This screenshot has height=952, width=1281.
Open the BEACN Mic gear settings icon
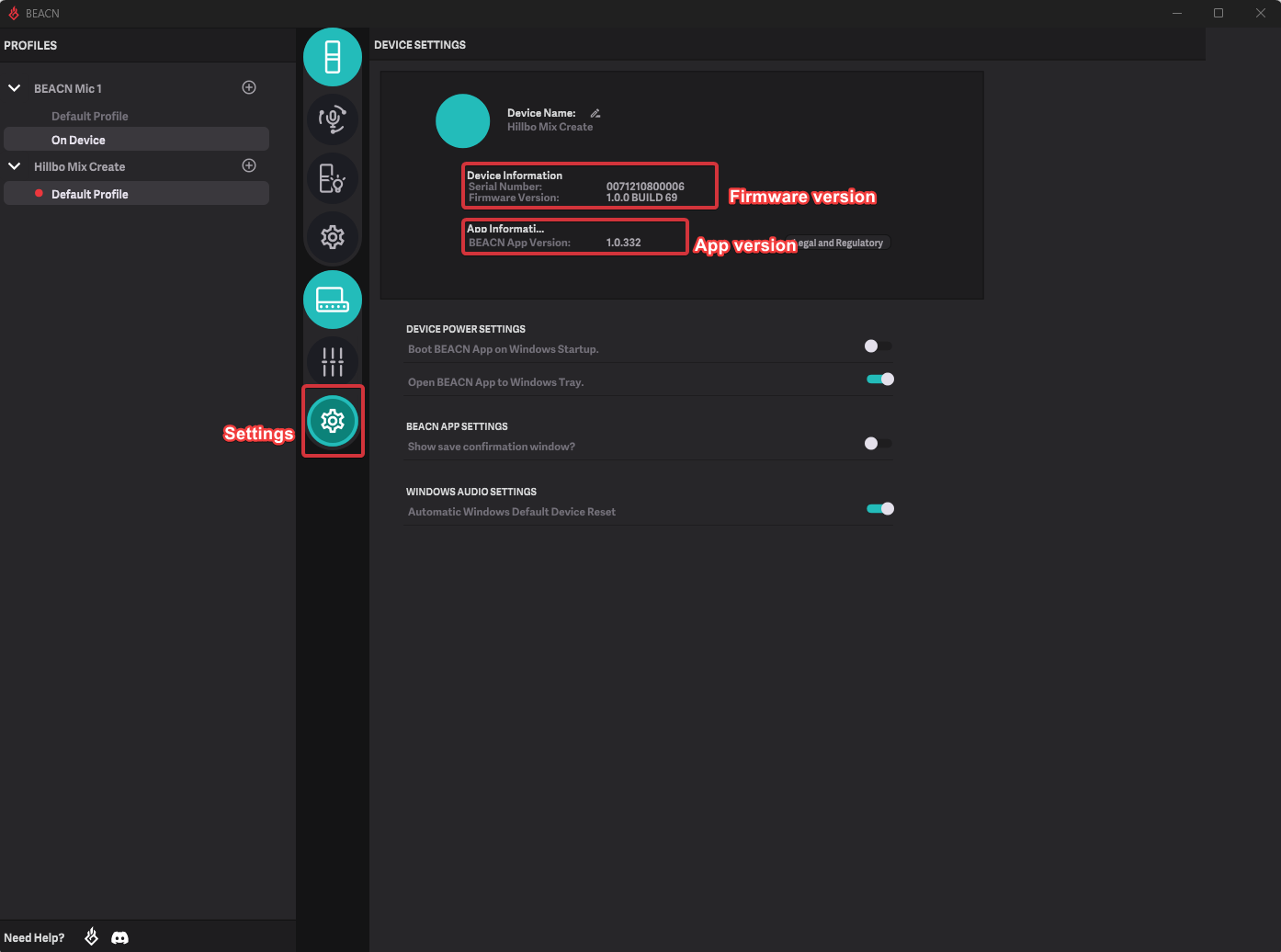pyautogui.click(x=333, y=237)
